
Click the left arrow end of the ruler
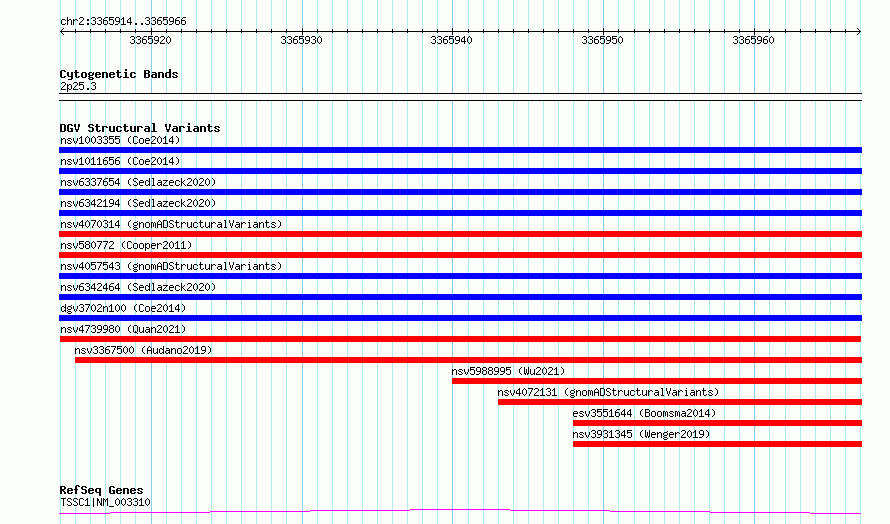tap(62, 31)
